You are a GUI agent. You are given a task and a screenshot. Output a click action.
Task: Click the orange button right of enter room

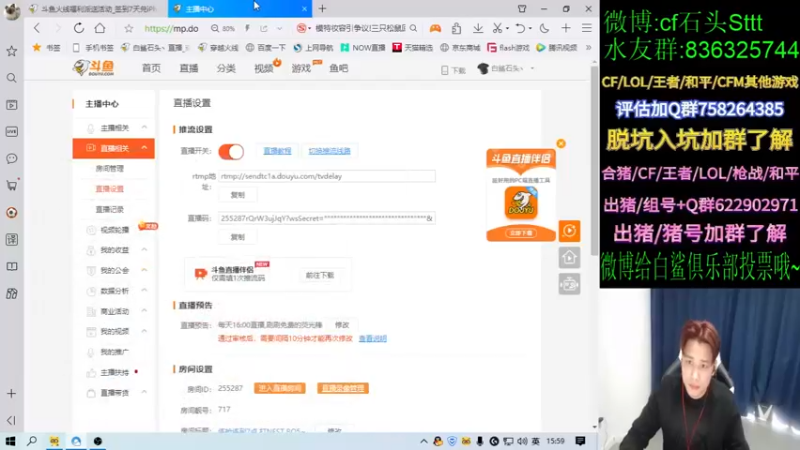click(343, 388)
